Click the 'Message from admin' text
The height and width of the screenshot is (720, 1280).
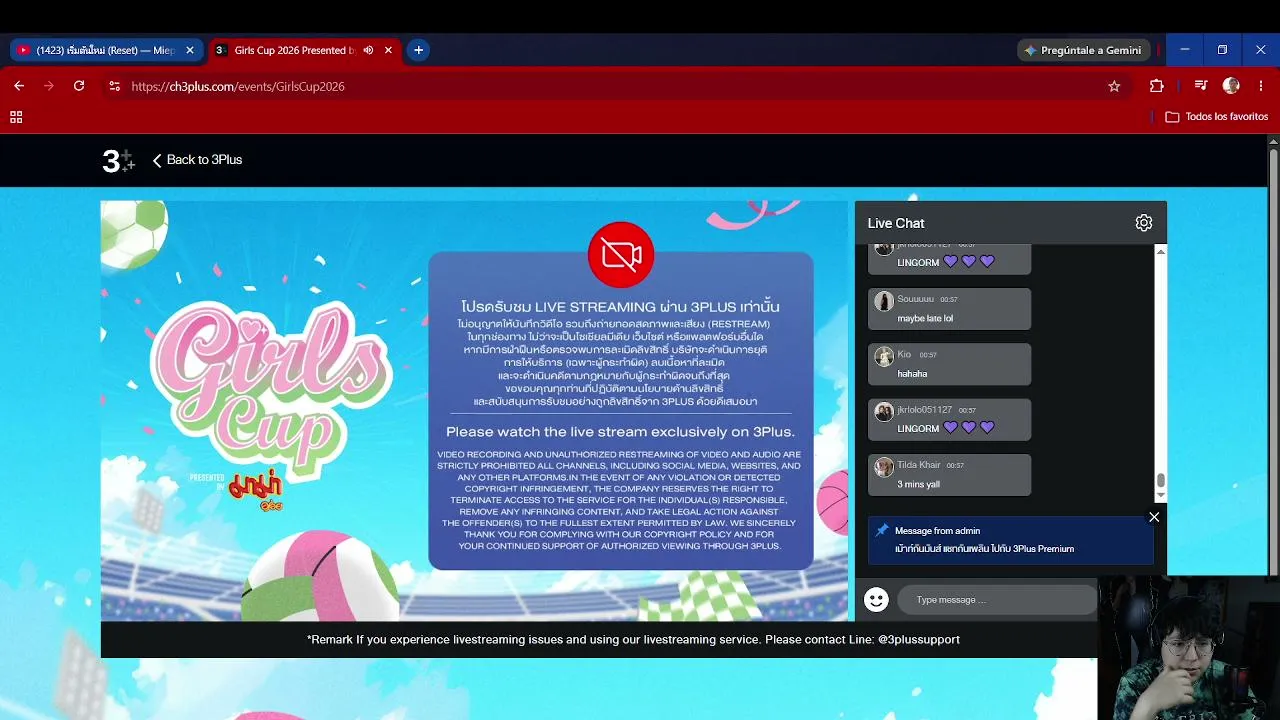pos(937,531)
